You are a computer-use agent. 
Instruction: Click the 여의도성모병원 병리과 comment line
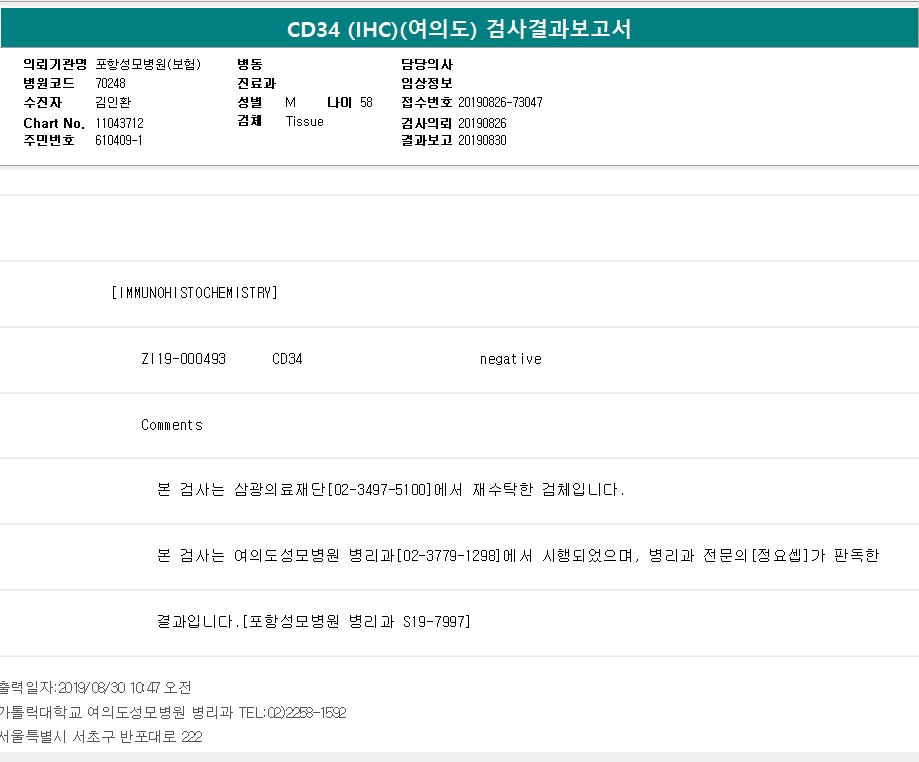tap(518, 555)
